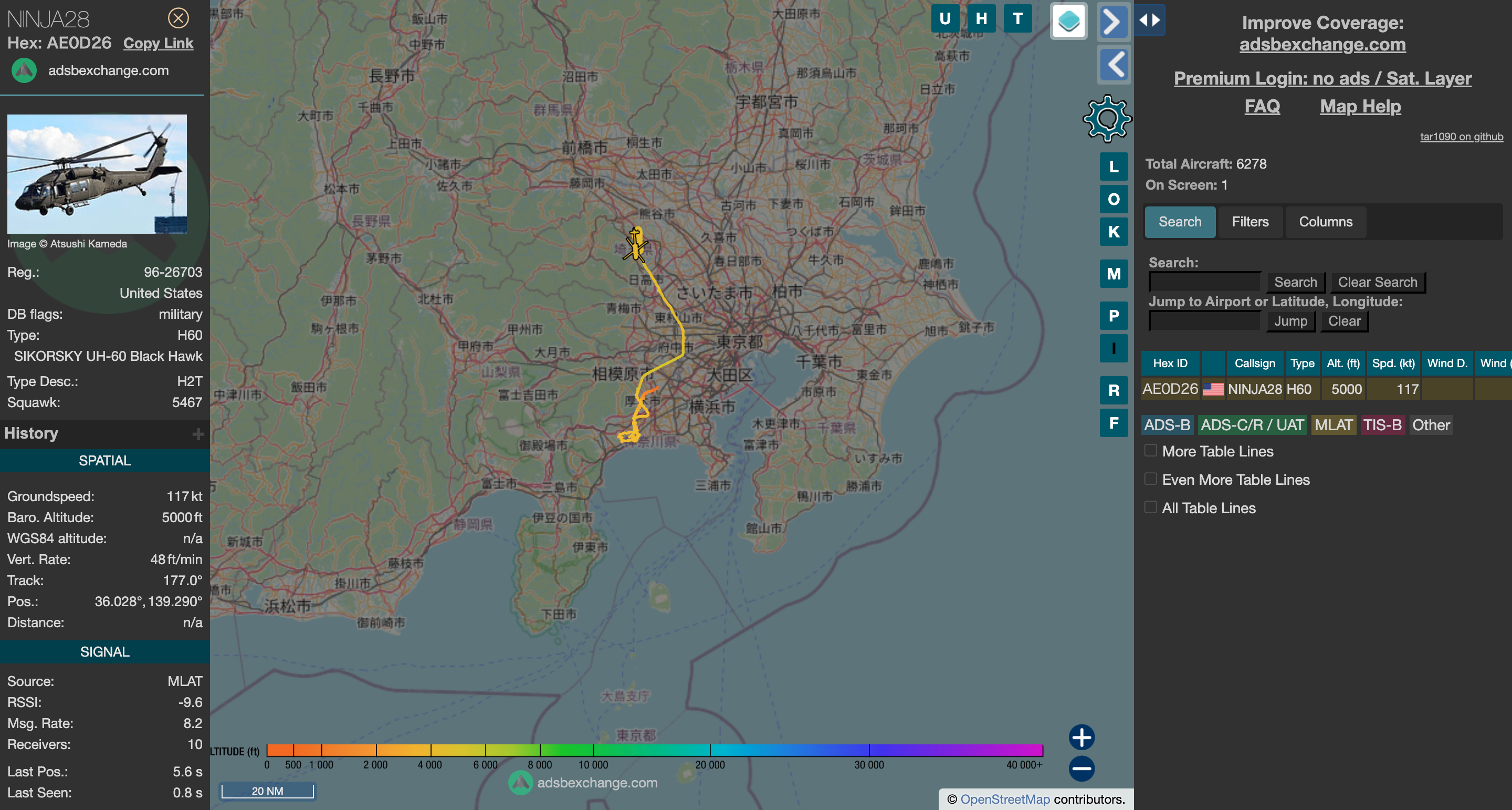Click the 20 NM scale bar

pos(267,791)
